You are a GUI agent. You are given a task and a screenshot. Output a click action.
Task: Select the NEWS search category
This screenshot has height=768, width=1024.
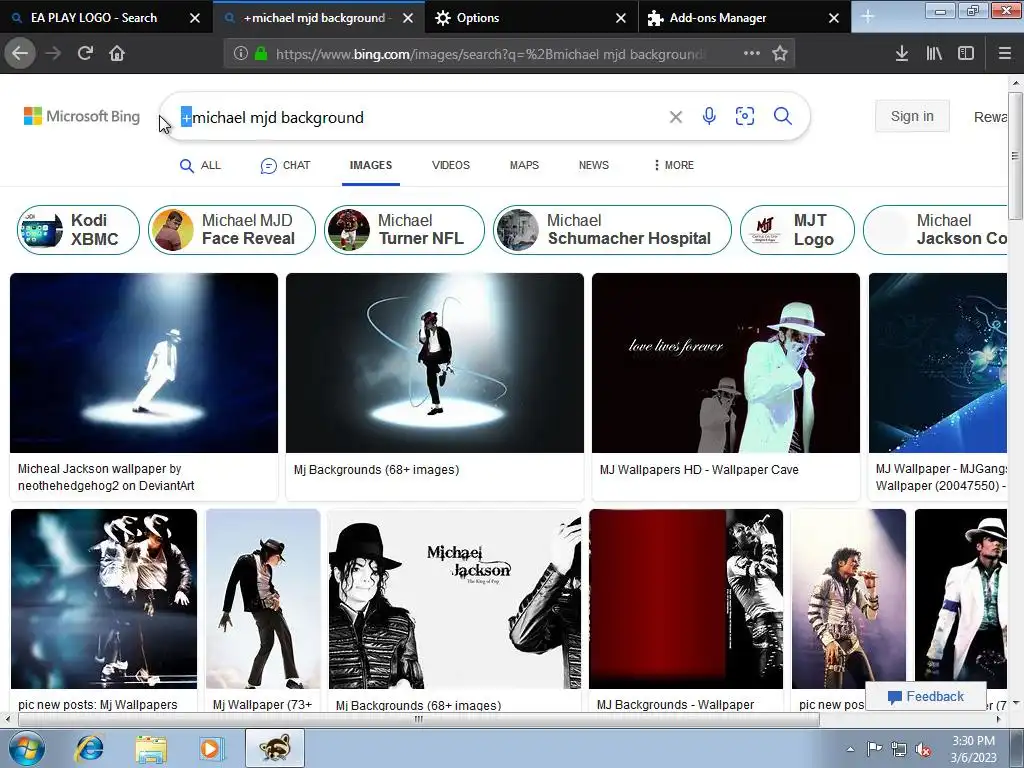(593, 165)
